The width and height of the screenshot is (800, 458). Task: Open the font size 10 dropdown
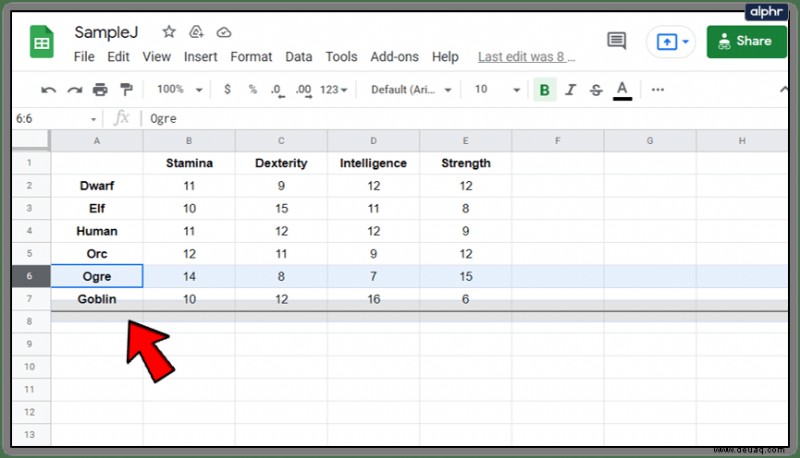[497, 90]
